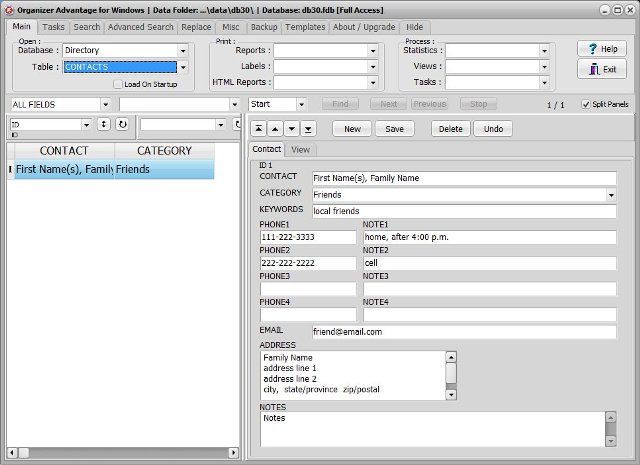This screenshot has height=465, width=640.
Task: Click ADDRESS box scroll down arrow
Action: [451, 395]
